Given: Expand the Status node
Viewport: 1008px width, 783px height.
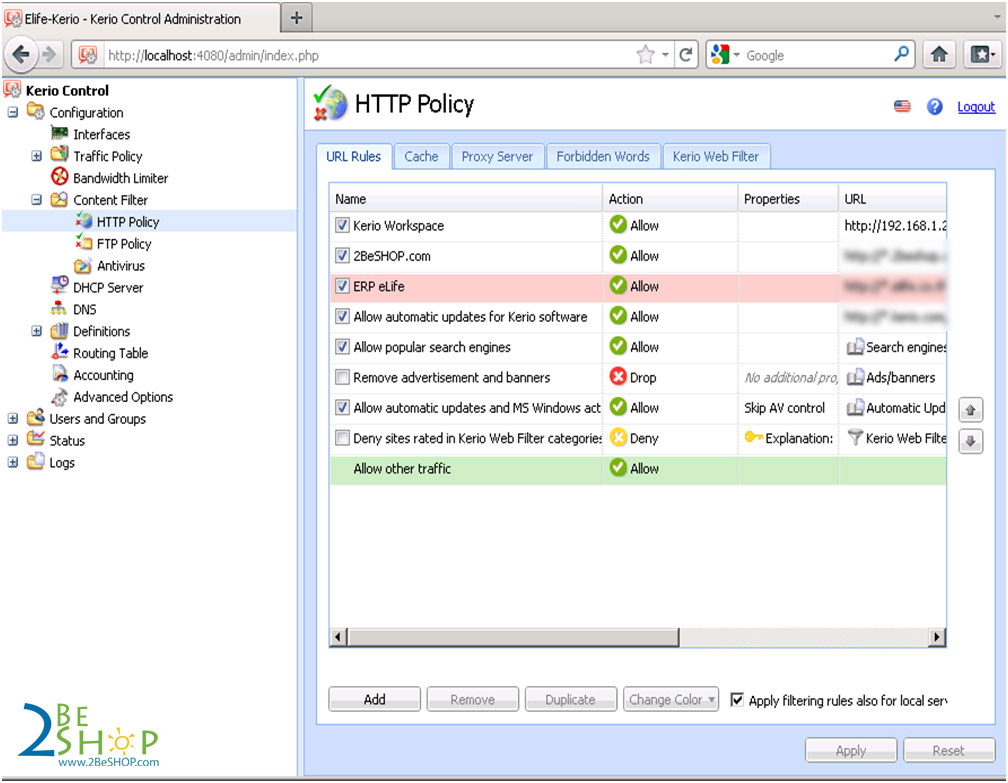Looking at the screenshot, I should (13, 440).
